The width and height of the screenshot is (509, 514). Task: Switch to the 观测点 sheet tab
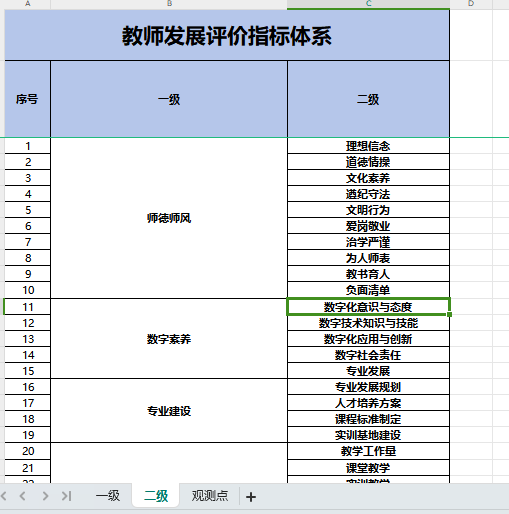click(210, 496)
